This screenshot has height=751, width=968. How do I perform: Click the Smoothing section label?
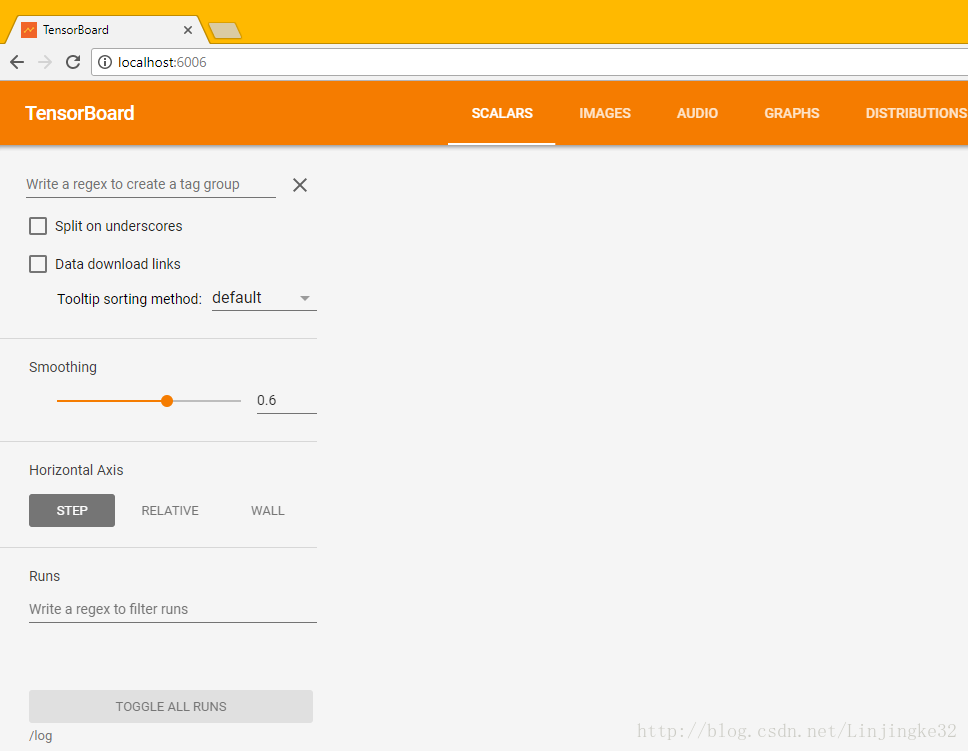63,367
